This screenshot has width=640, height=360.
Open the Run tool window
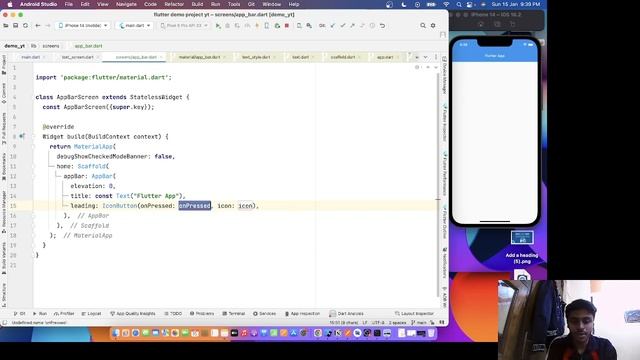point(40,313)
